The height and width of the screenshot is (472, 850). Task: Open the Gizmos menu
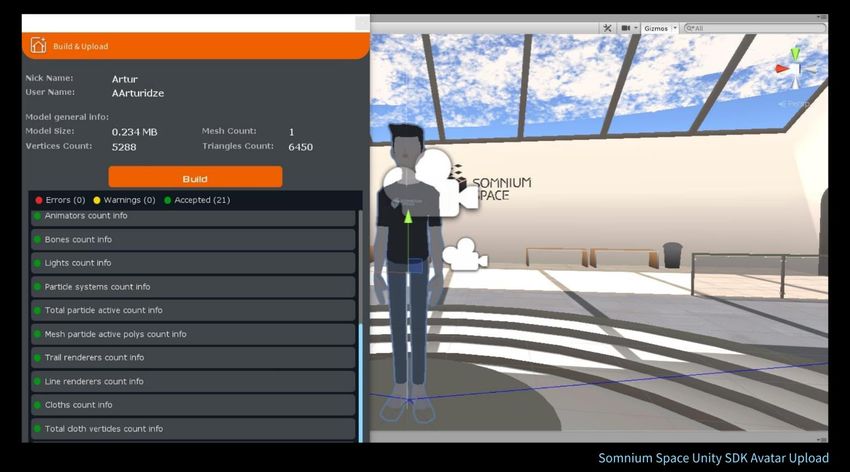point(656,28)
